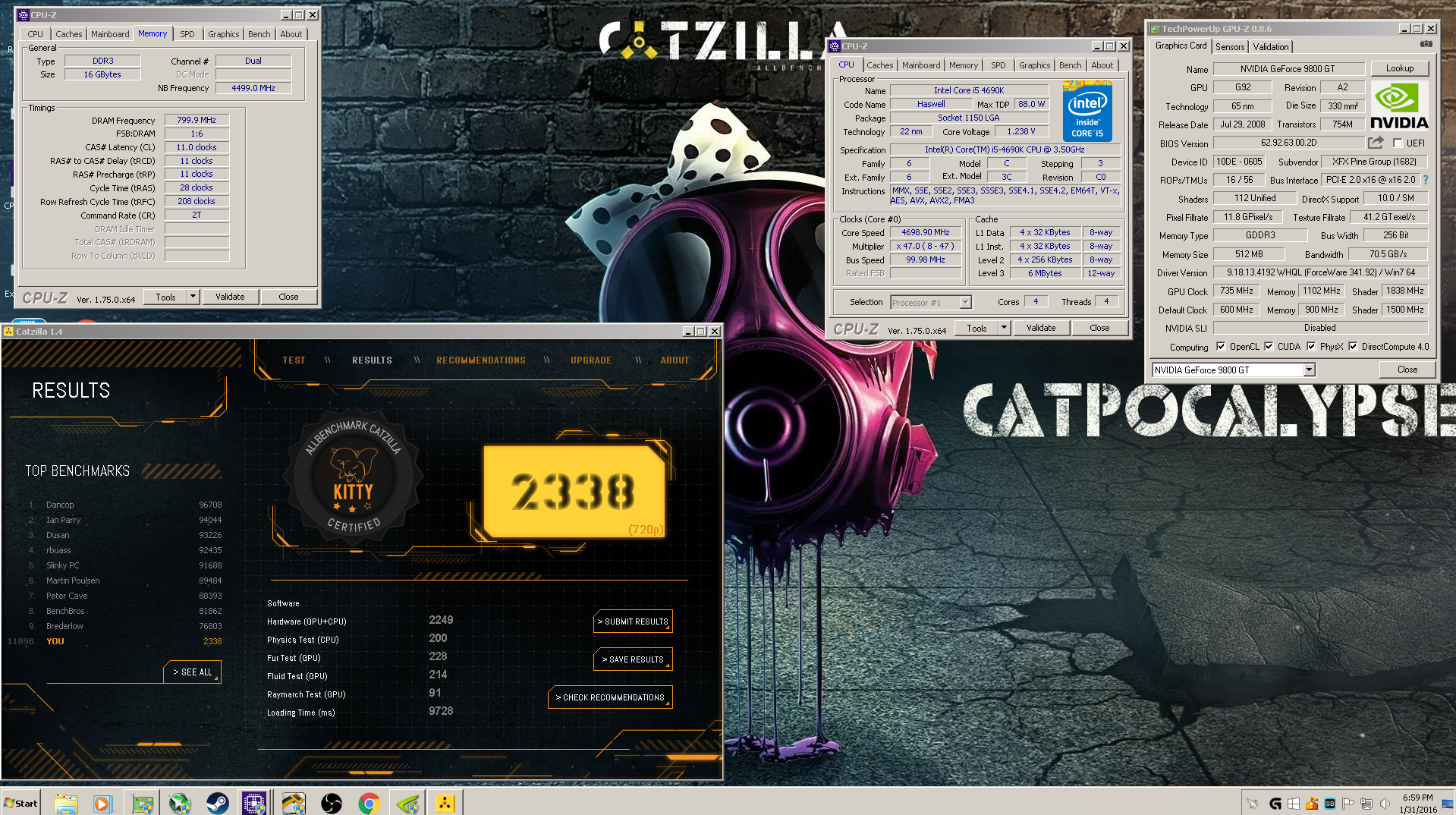The height and width of the screenshot is (815, 1456).
Task: Click SAVE RESULTS in Catzilla
Action: point(633,659)
